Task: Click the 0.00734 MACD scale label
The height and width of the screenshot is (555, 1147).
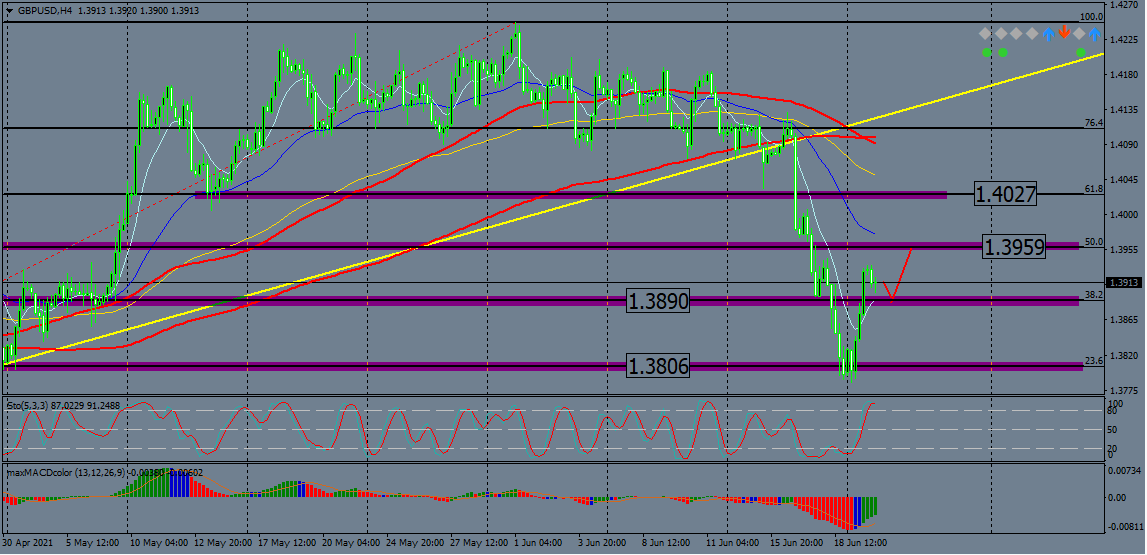Action: pos(1124,469)
